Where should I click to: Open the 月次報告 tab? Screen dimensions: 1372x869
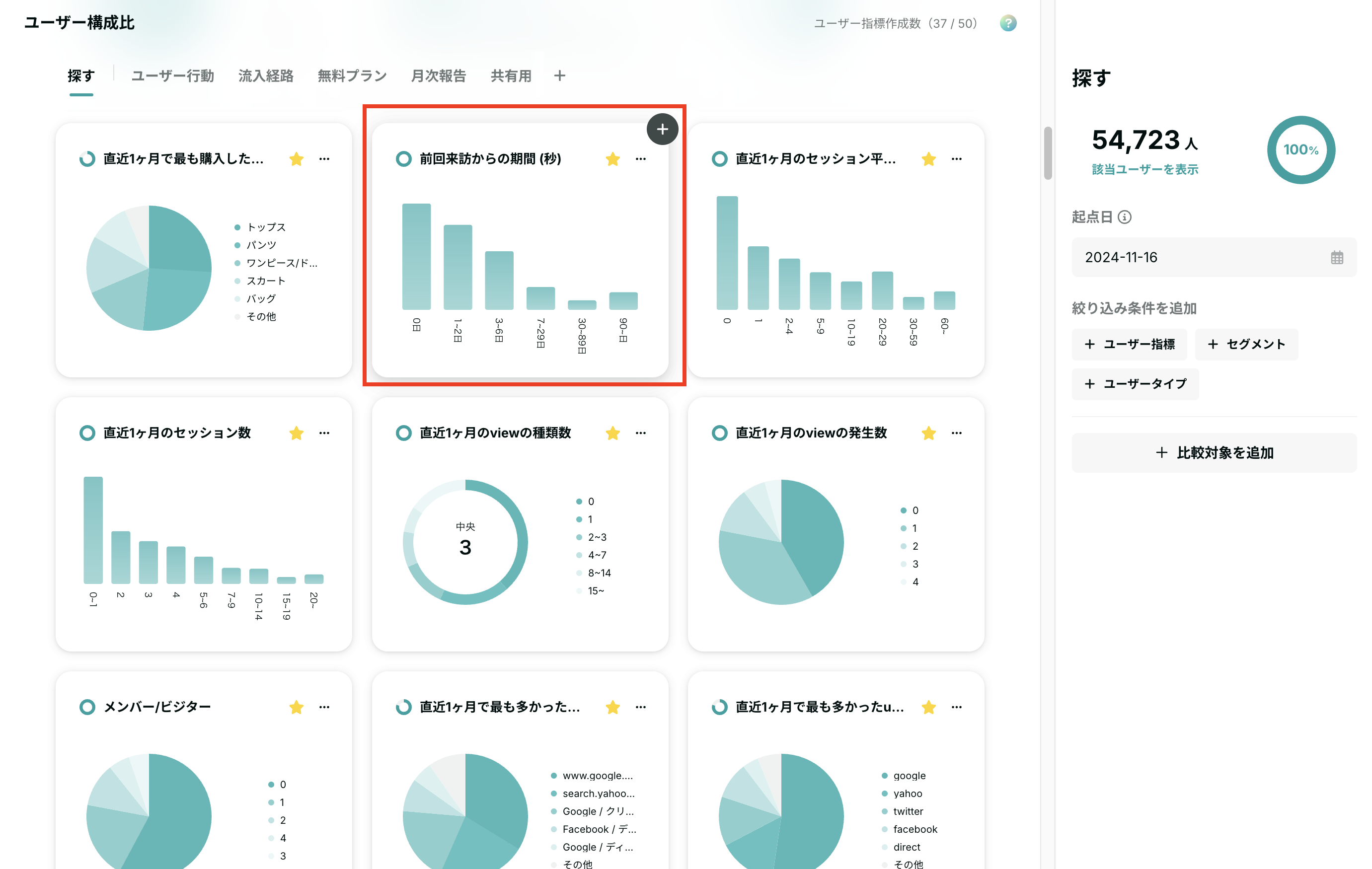[x=438, y=76]
